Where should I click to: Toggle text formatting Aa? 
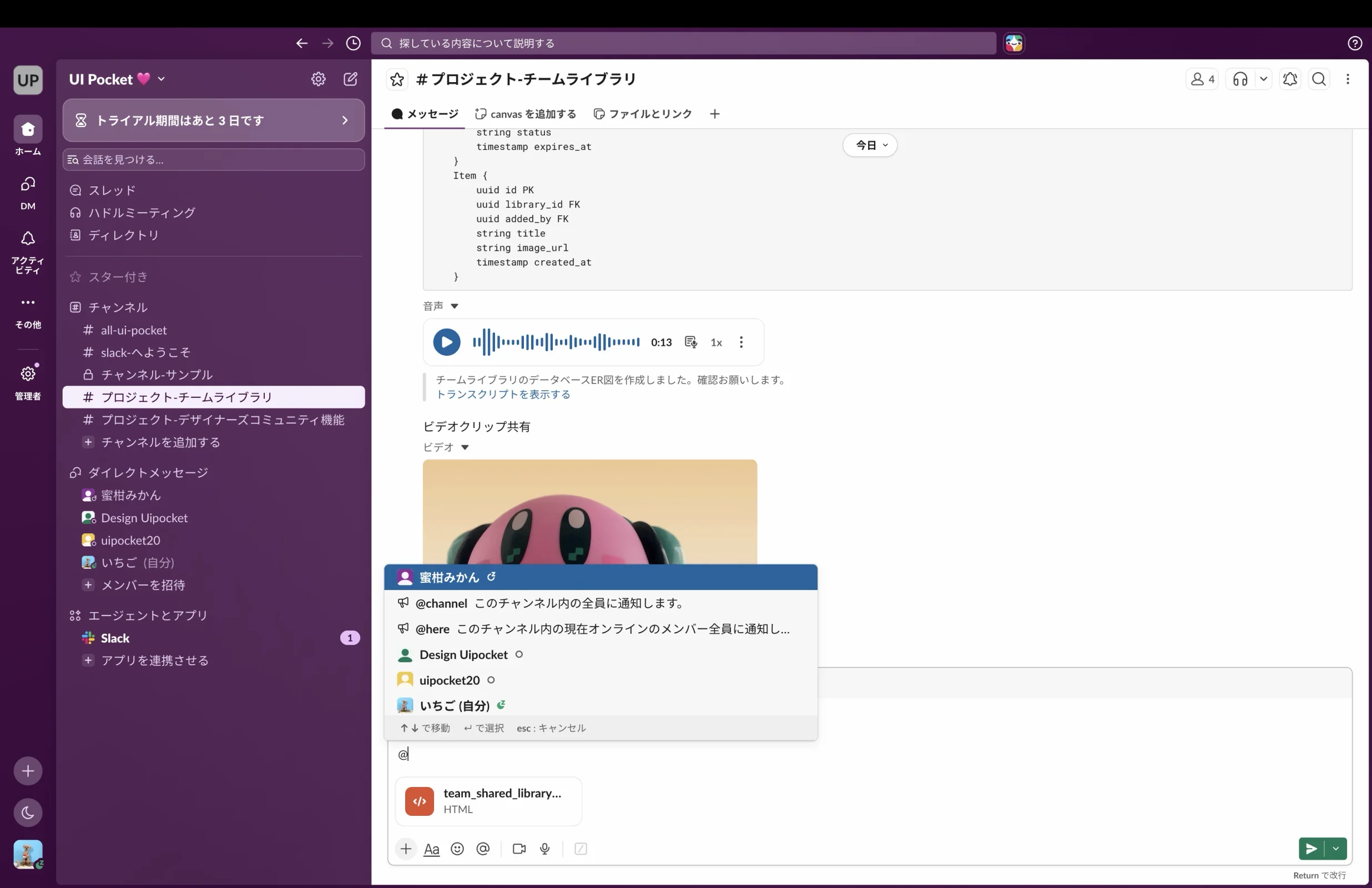tap(431, 849)
